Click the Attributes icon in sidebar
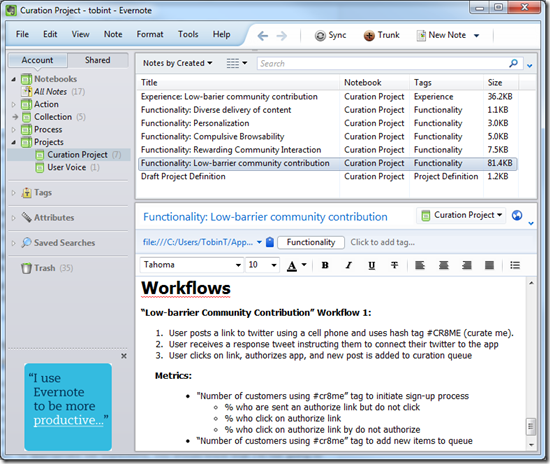Screen dimensions: 550x464 tap(26, 217)
